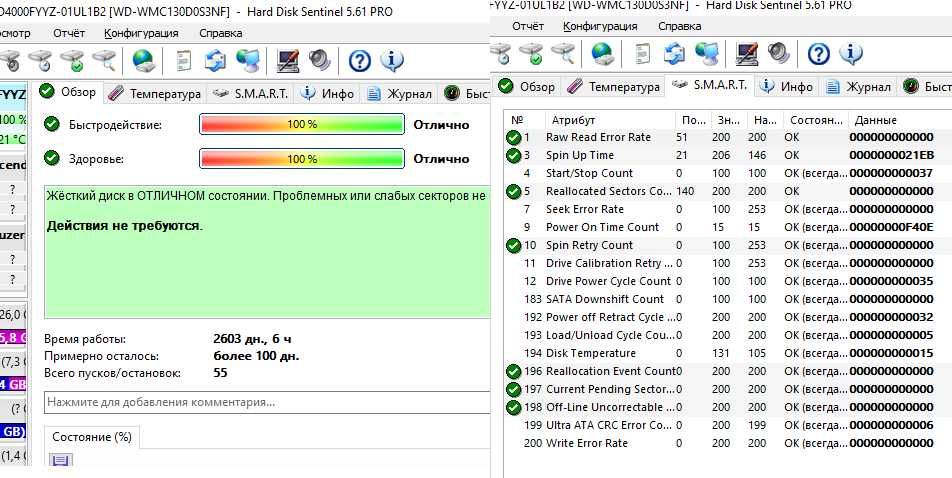Switch to Журнал tab in the Overview window
Screen dimensions: 952x478
pos(400,94)
